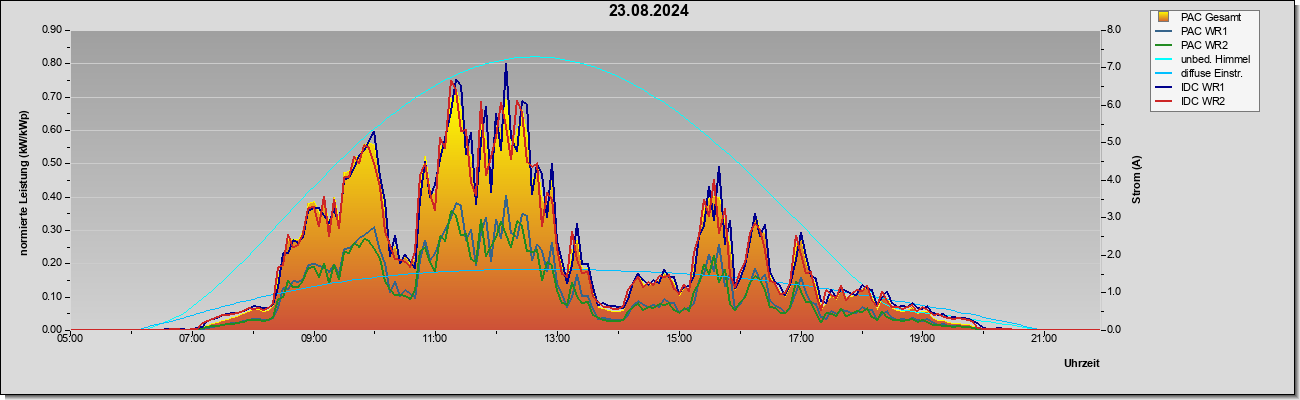Select the PAC WR1 legend entry
The width and height of the screenshot is (1300, 400).
(x=1203, y=31)
